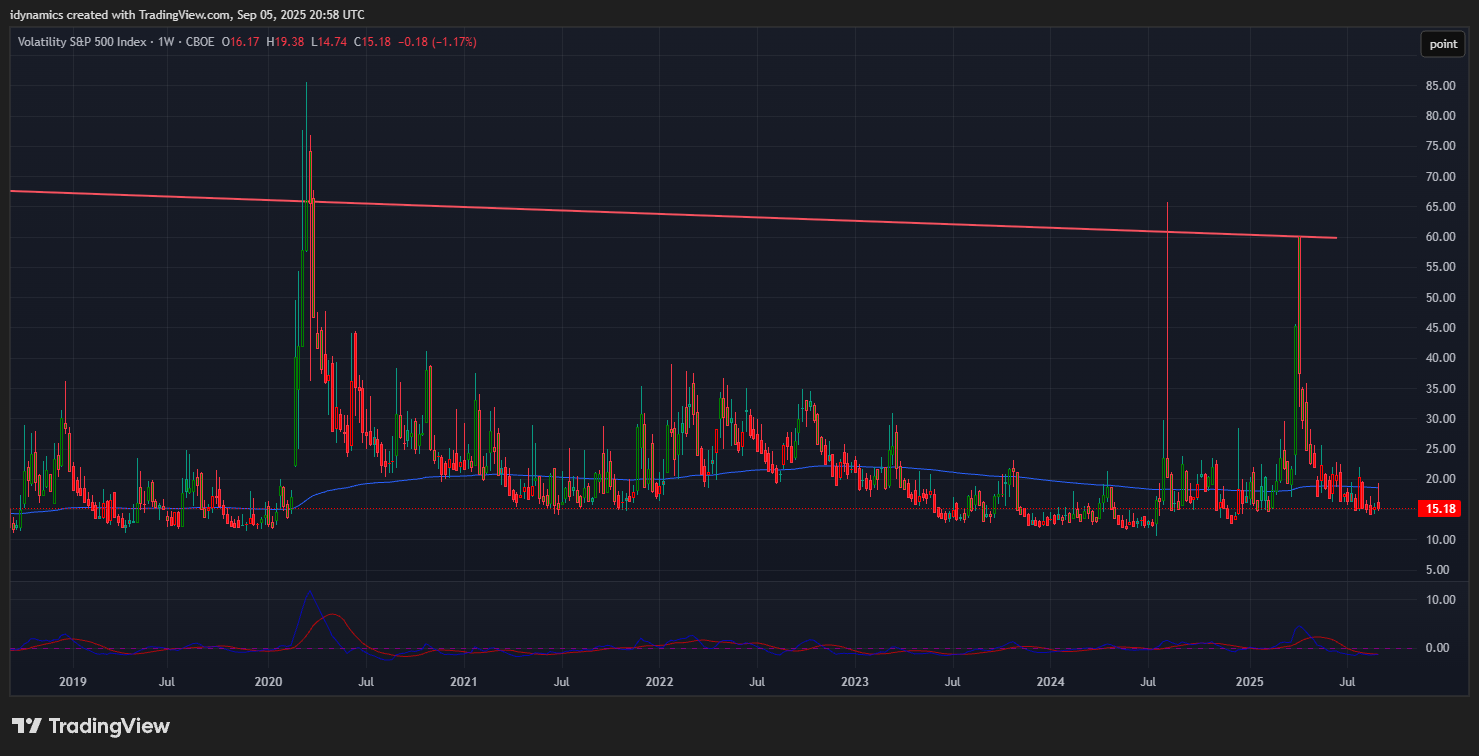Click the point button in the chart corner

coord(1442,44)
